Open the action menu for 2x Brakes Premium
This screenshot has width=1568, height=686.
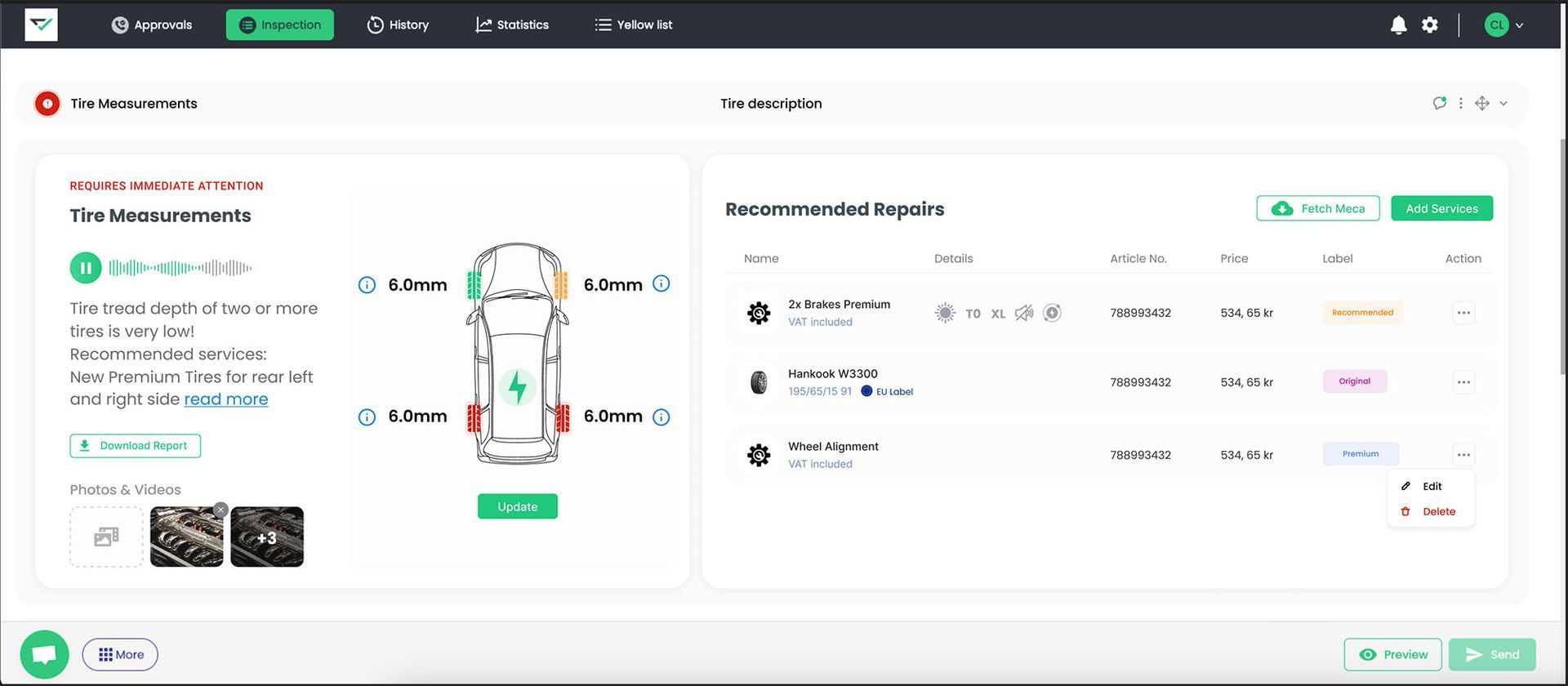[1463, 313]
